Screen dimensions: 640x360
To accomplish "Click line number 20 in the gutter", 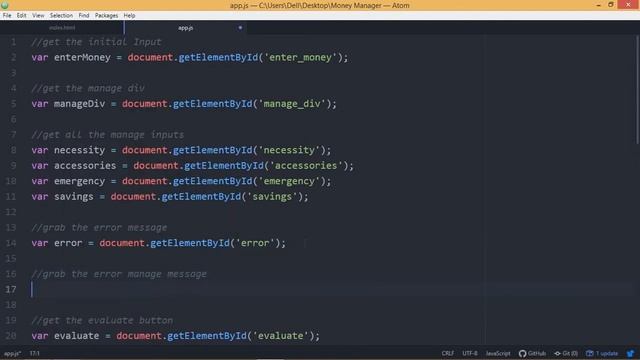I will (11, 336).
